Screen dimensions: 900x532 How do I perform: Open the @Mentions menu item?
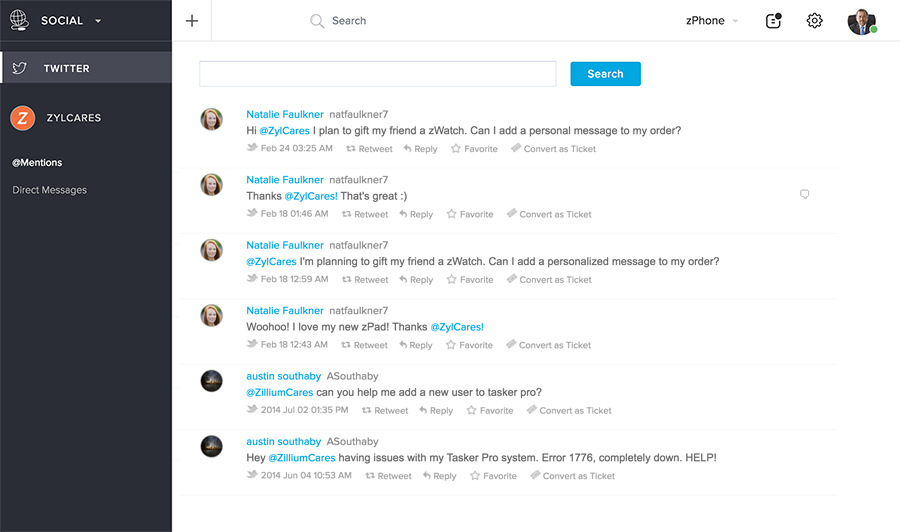tap(37, 162)
